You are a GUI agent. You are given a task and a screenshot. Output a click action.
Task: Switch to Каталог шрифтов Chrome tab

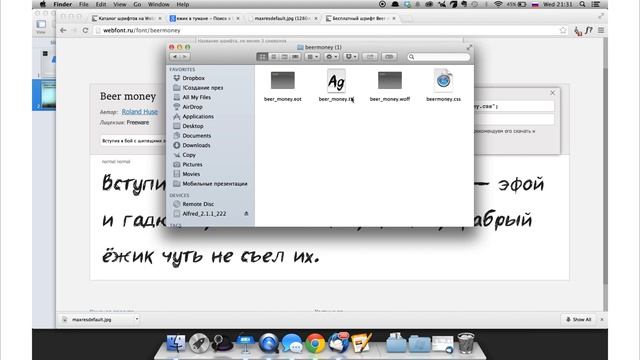127,18
